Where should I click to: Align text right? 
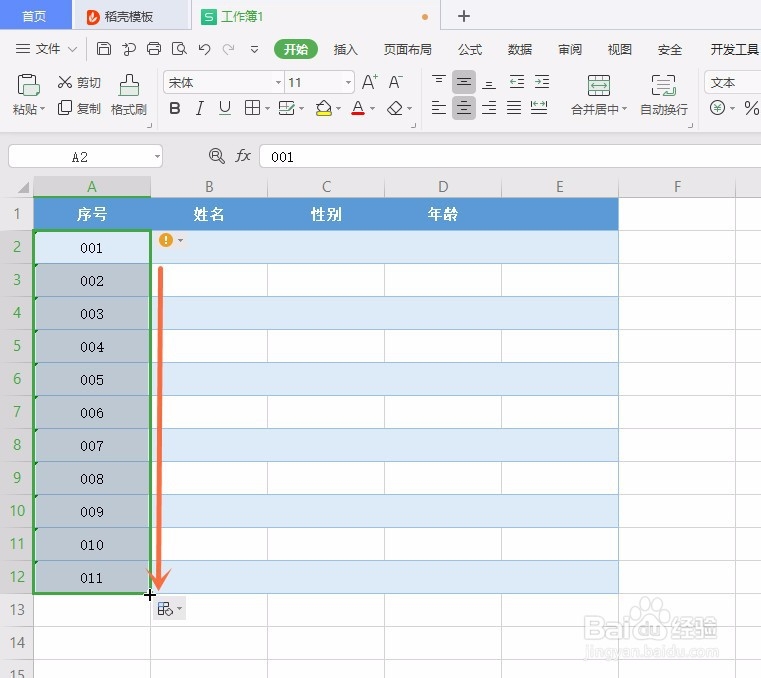click(489, 108)
